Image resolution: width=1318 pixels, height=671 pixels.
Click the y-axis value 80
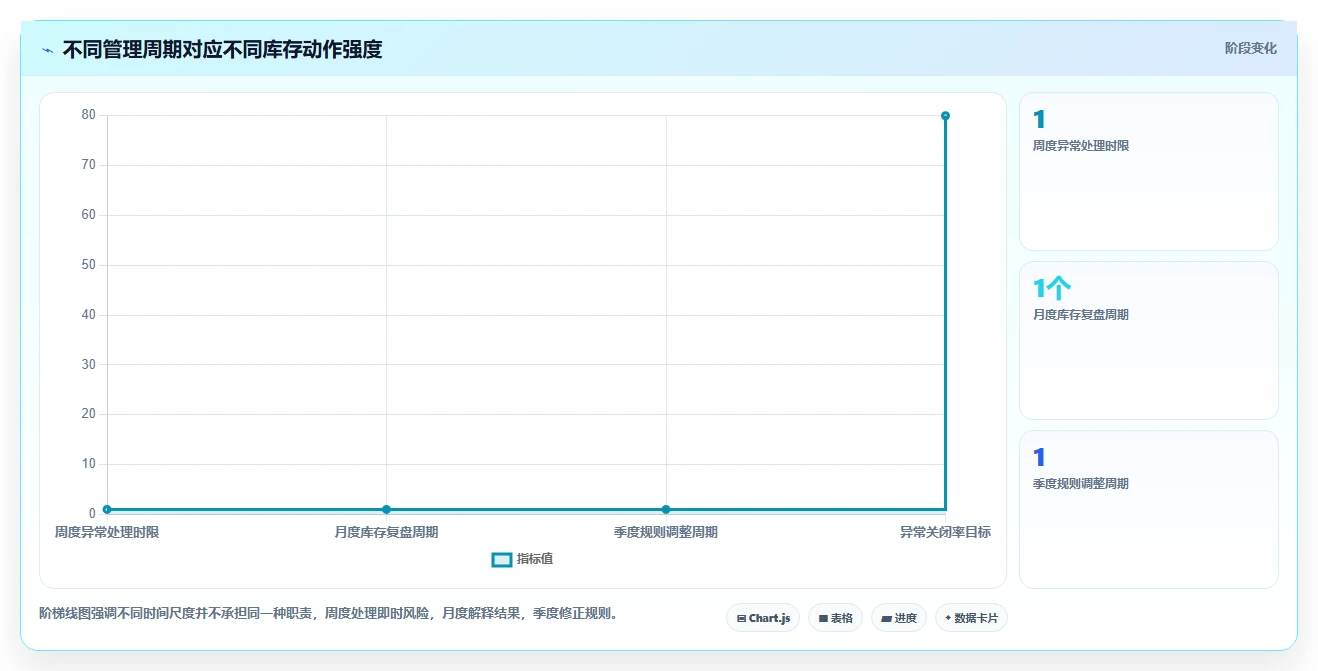pyautogui.click(x=89, y=115)
